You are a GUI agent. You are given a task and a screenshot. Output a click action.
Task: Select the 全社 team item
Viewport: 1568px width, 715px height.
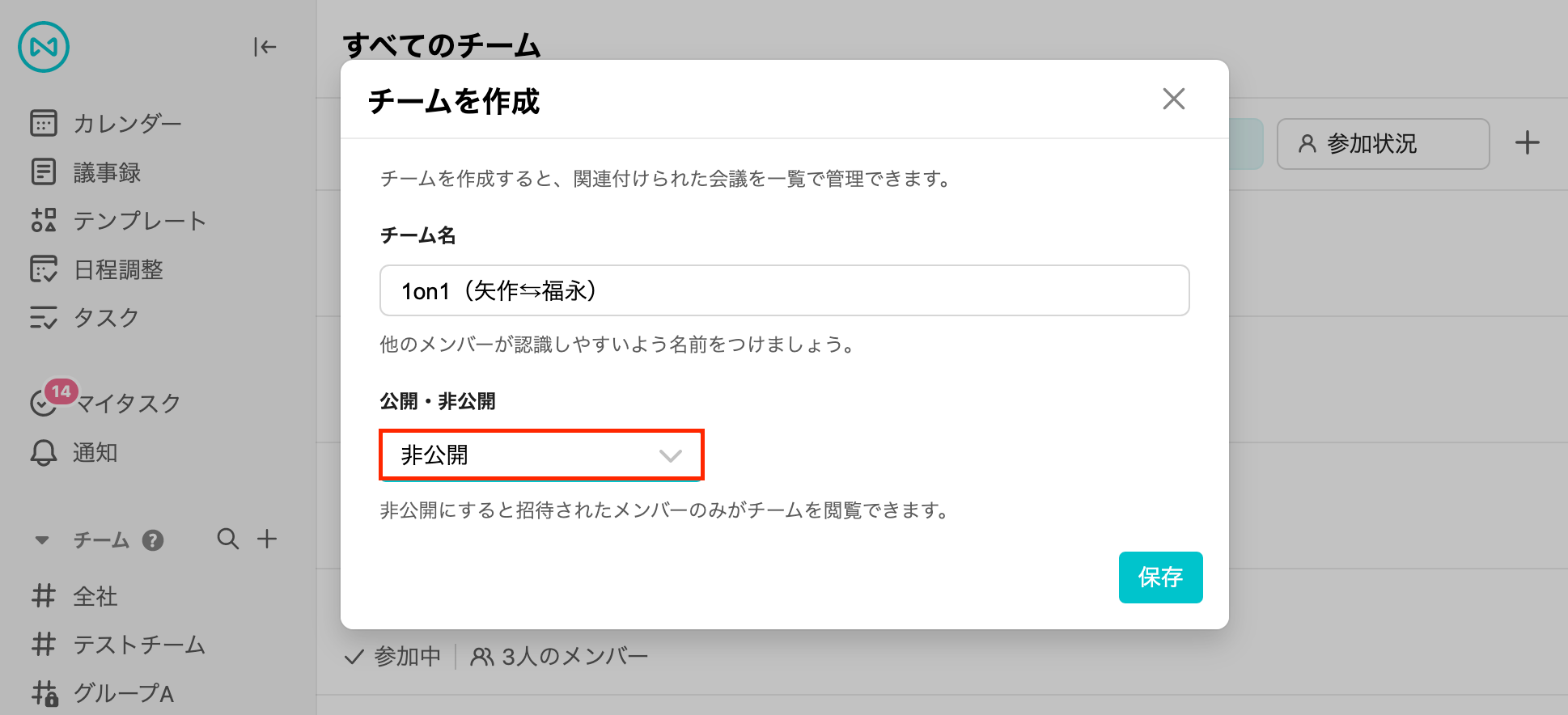[75, 597]
